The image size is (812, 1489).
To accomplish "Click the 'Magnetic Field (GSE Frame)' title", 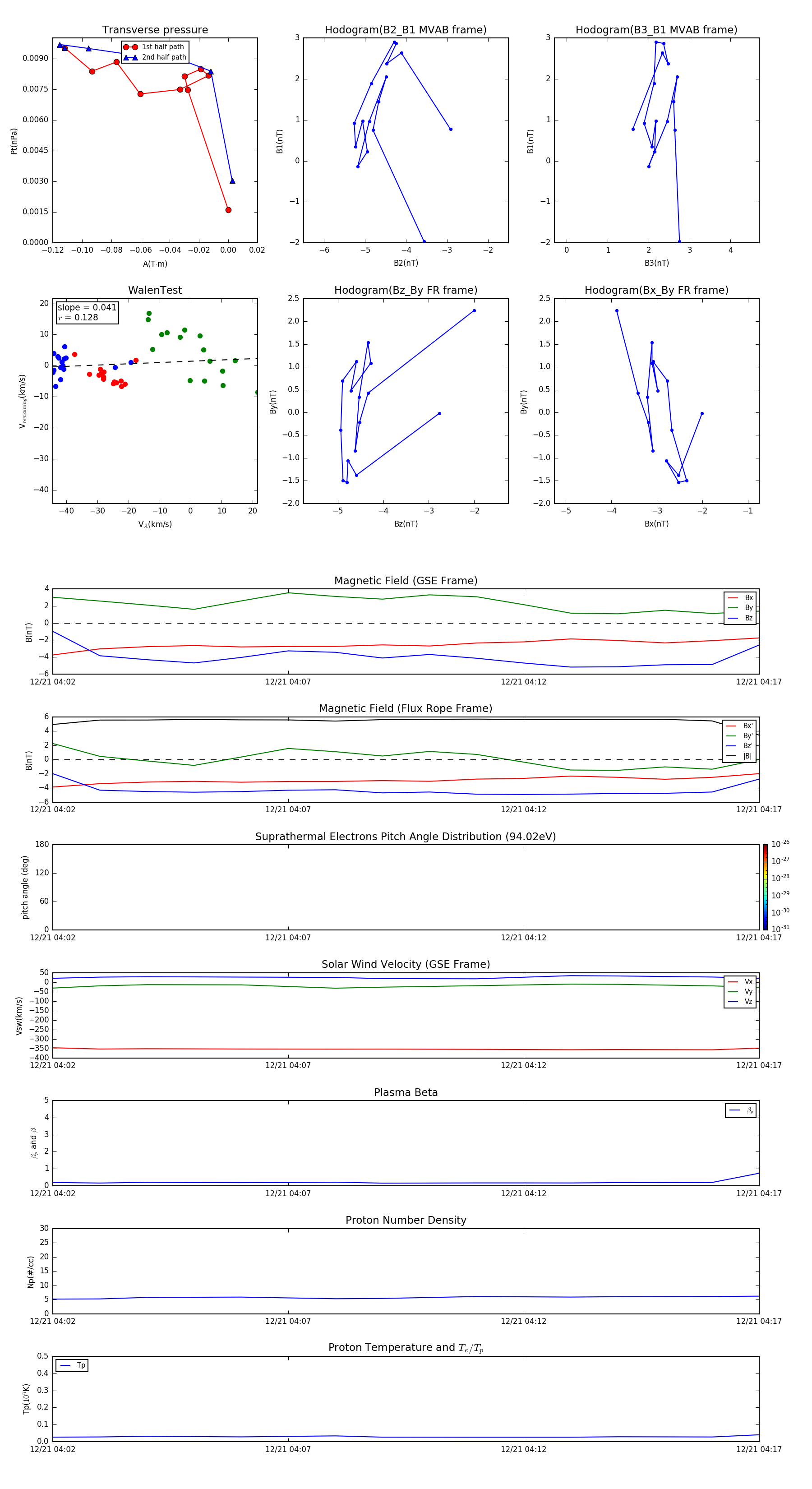I will (406, 581).
